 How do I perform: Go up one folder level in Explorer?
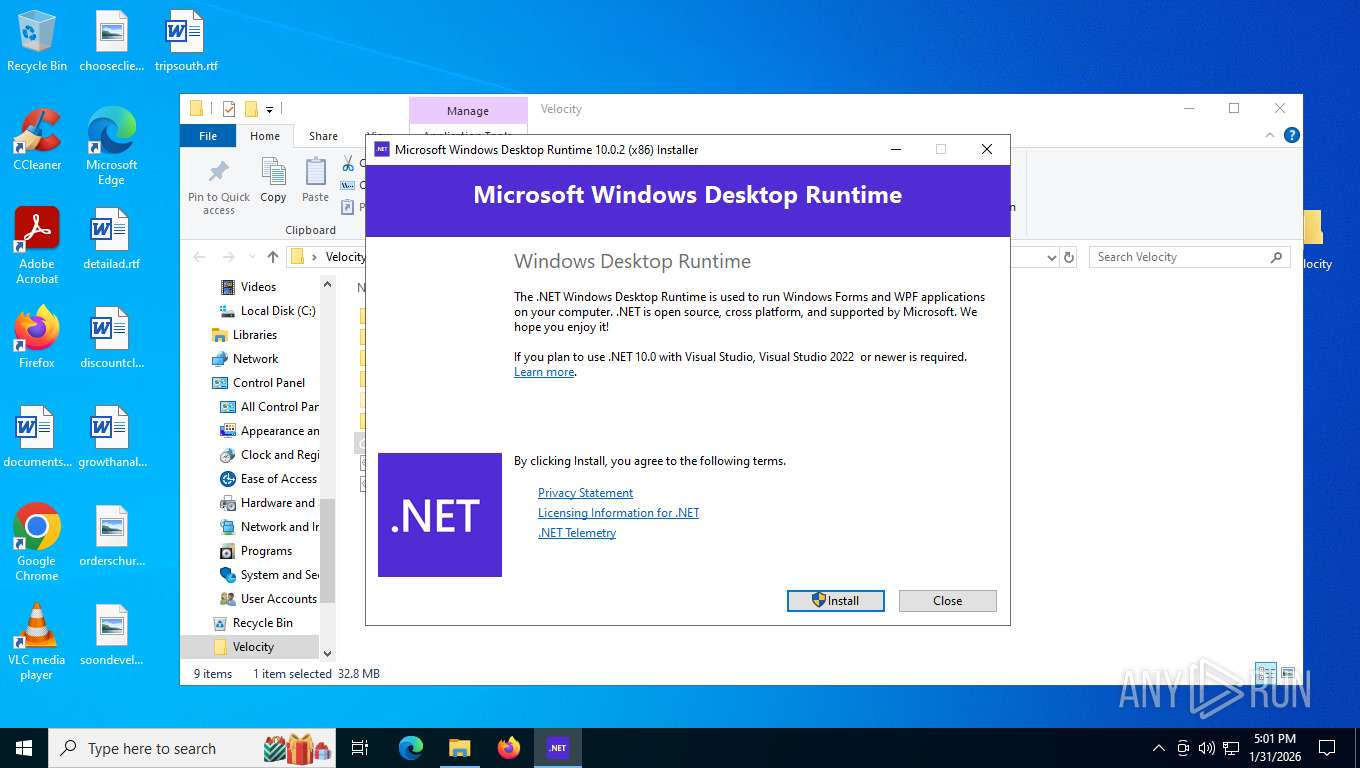[273, 257]
